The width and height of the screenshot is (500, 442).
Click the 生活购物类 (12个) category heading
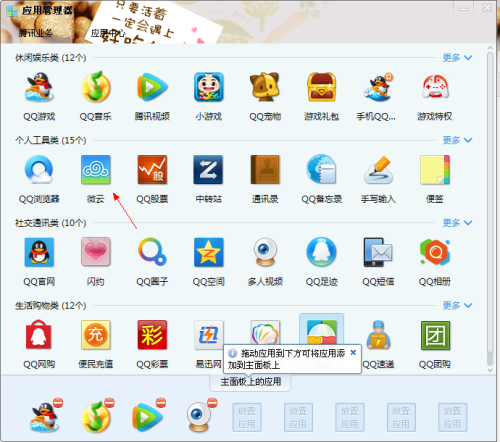point(50,305)
